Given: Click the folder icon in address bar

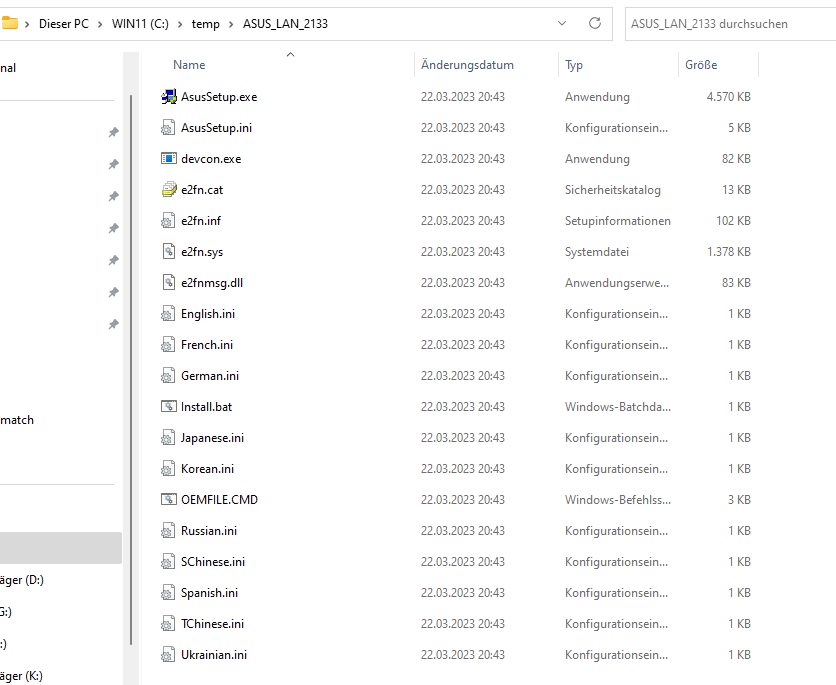Looking at the screenshot, I should pos(9,23).
